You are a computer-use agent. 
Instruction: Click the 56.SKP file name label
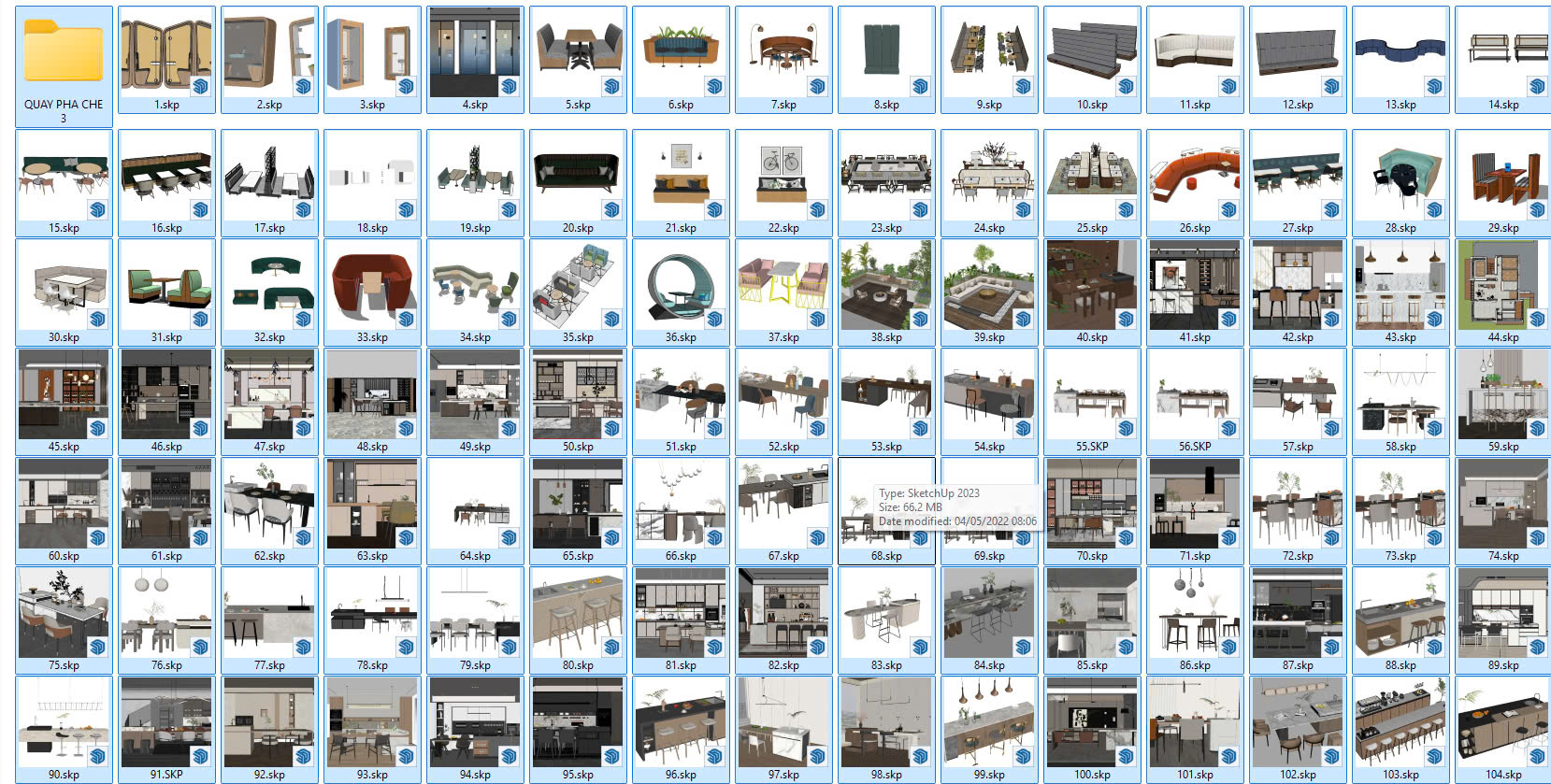[1195, 447]
